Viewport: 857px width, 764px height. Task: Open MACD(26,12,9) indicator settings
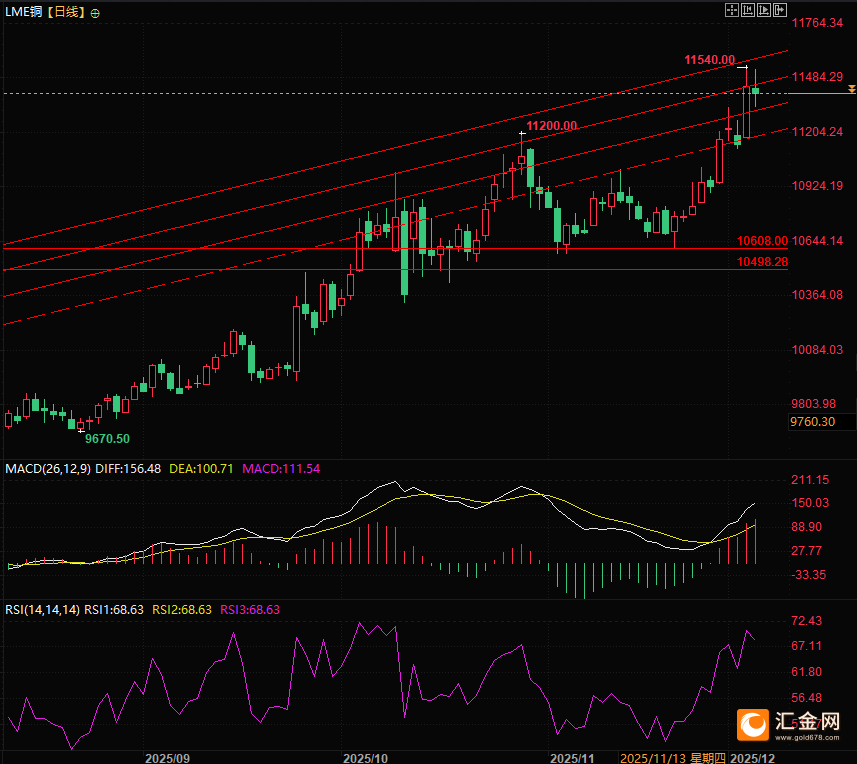click(46, 468)
